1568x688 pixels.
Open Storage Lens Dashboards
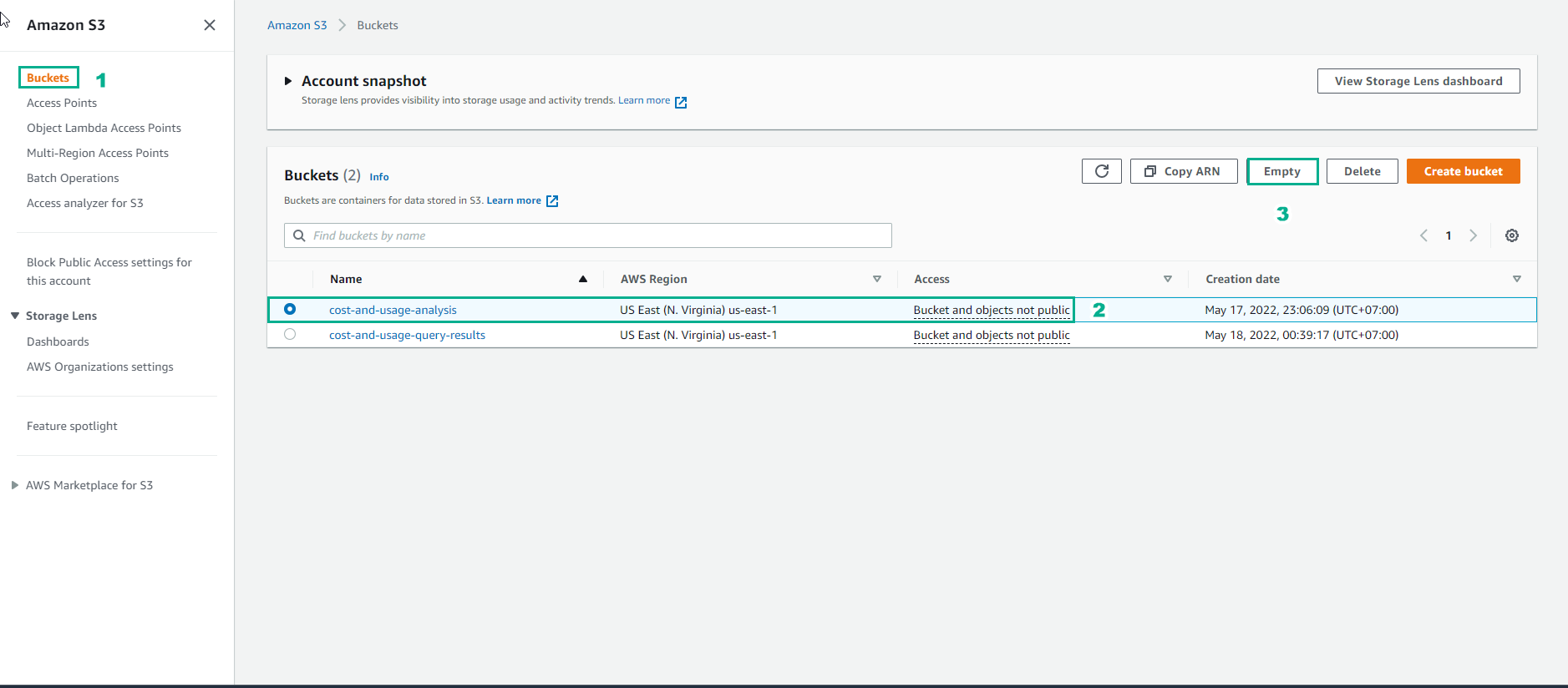58,341
